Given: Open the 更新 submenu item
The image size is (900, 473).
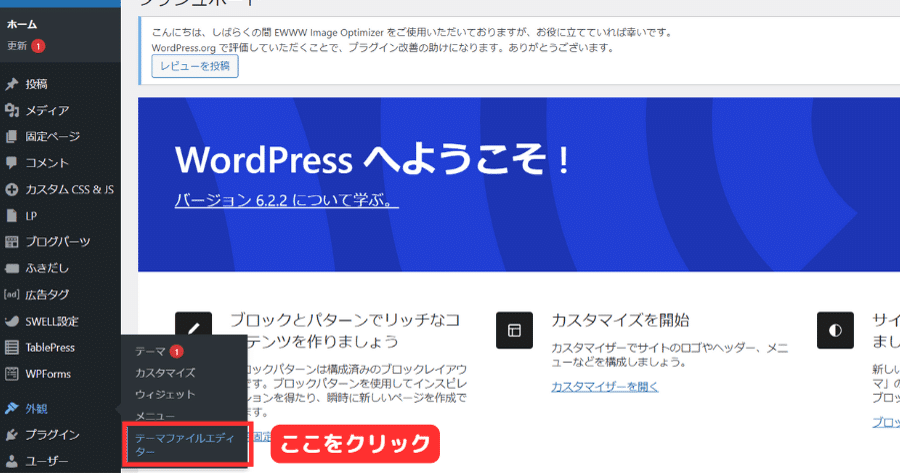Looking at the screenshot, I should click(17, 46).
